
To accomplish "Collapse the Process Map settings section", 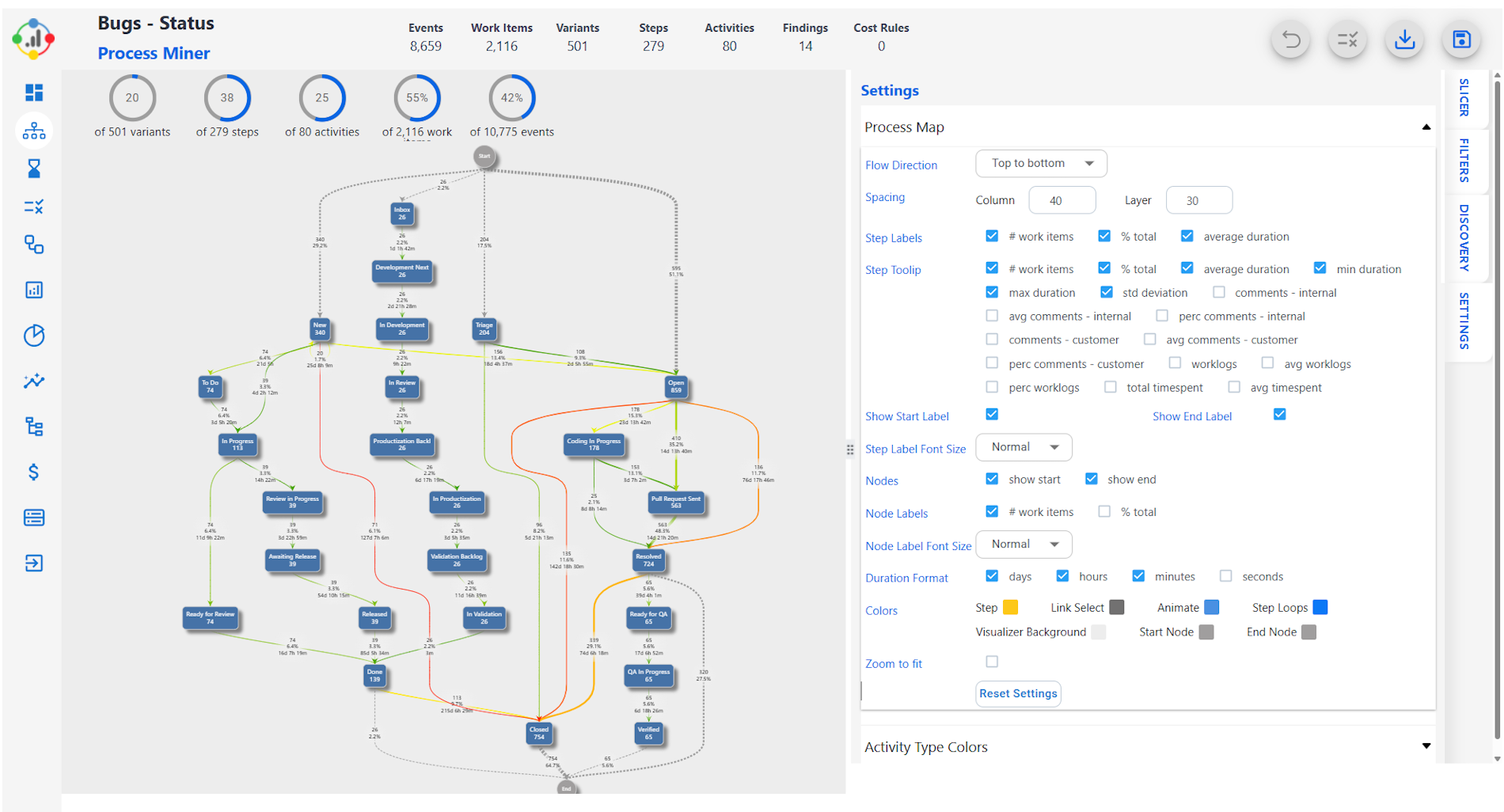I will (1426, 127).
